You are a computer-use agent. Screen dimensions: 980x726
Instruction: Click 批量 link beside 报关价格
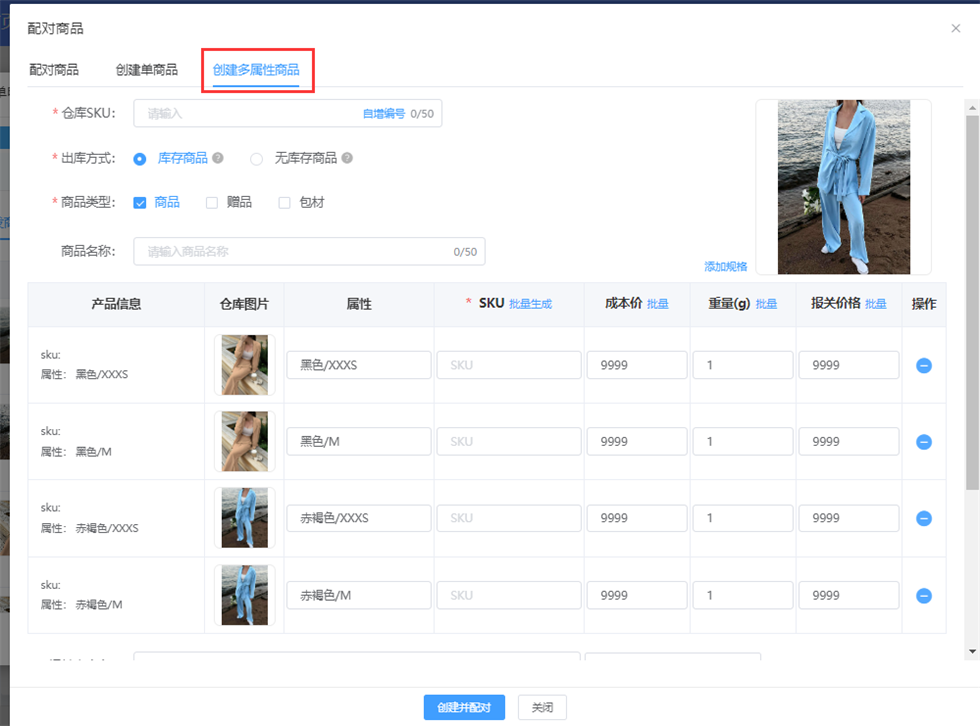point(876,304)
